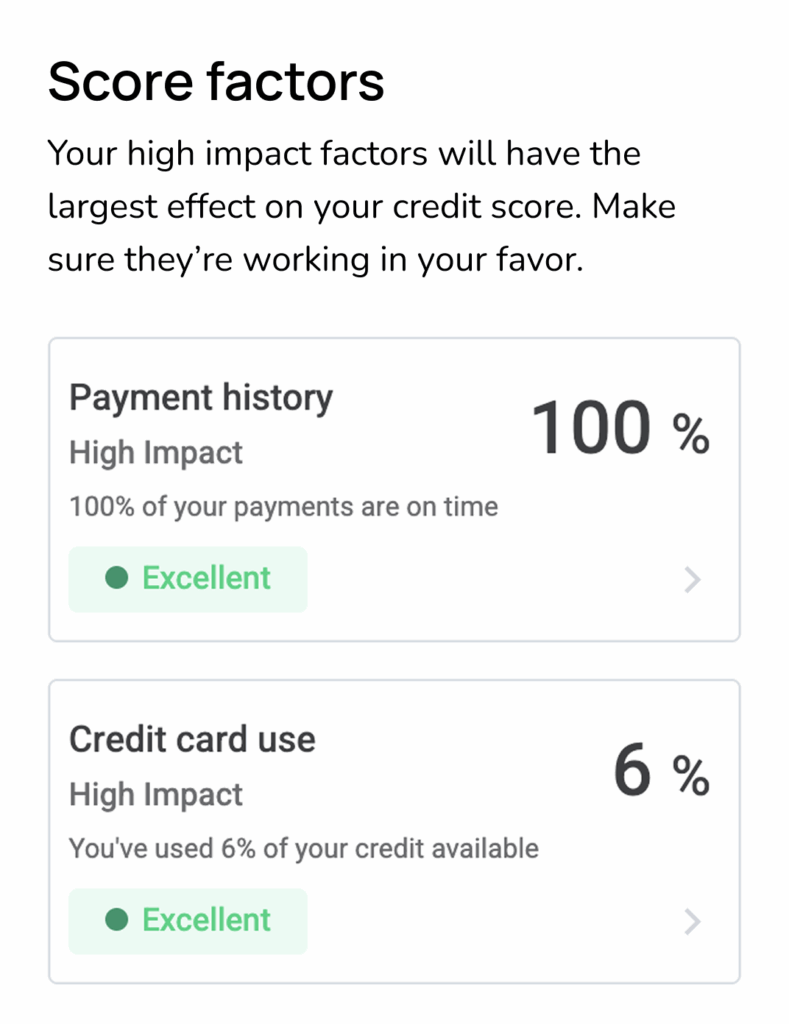
Task: Click the percent sign beside 6
Action: (x=690, y=776)
